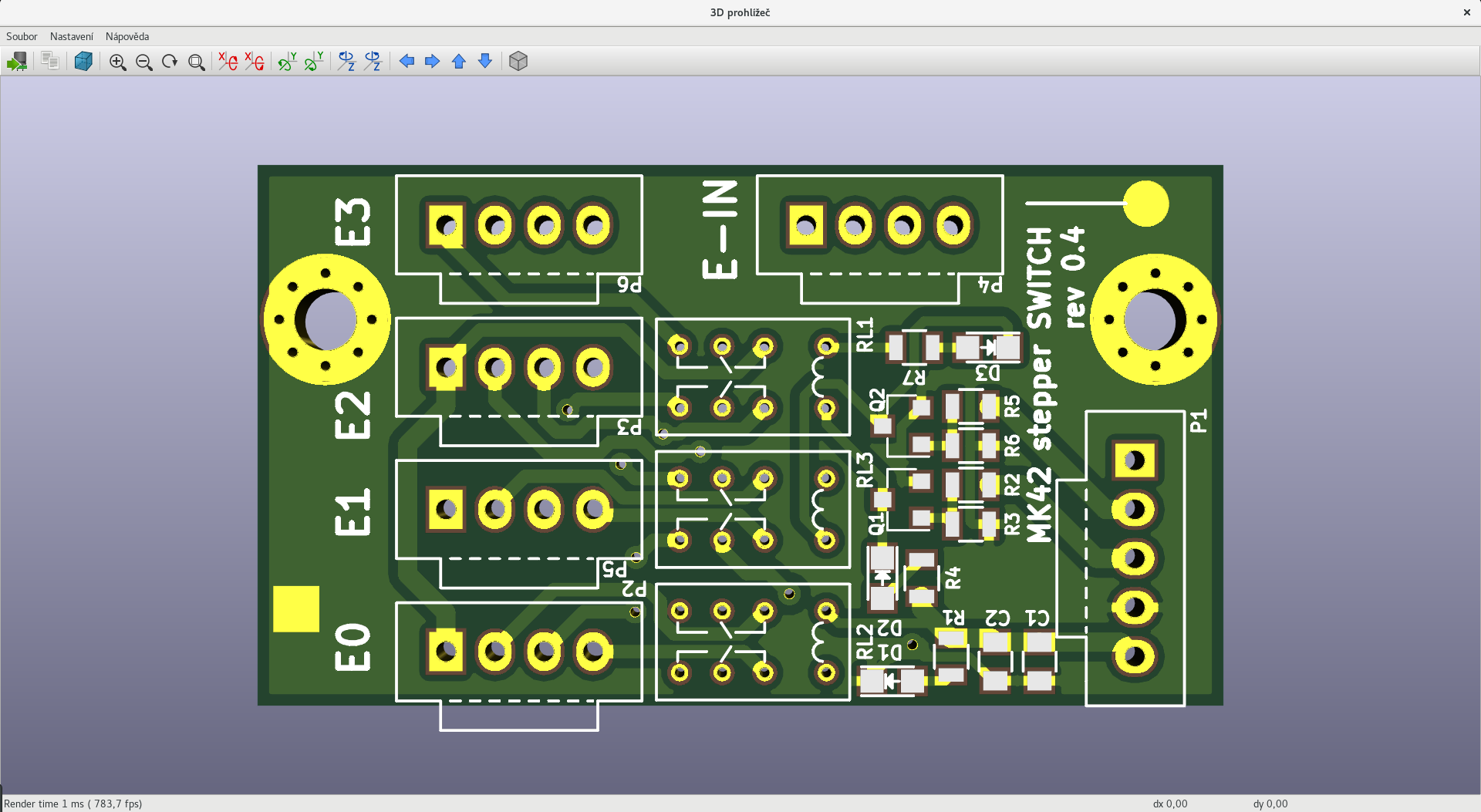Move the board right with the arrow
The width and height of the screenshot is (1481, 812).
pyautogui.click(x=433, y=62)
